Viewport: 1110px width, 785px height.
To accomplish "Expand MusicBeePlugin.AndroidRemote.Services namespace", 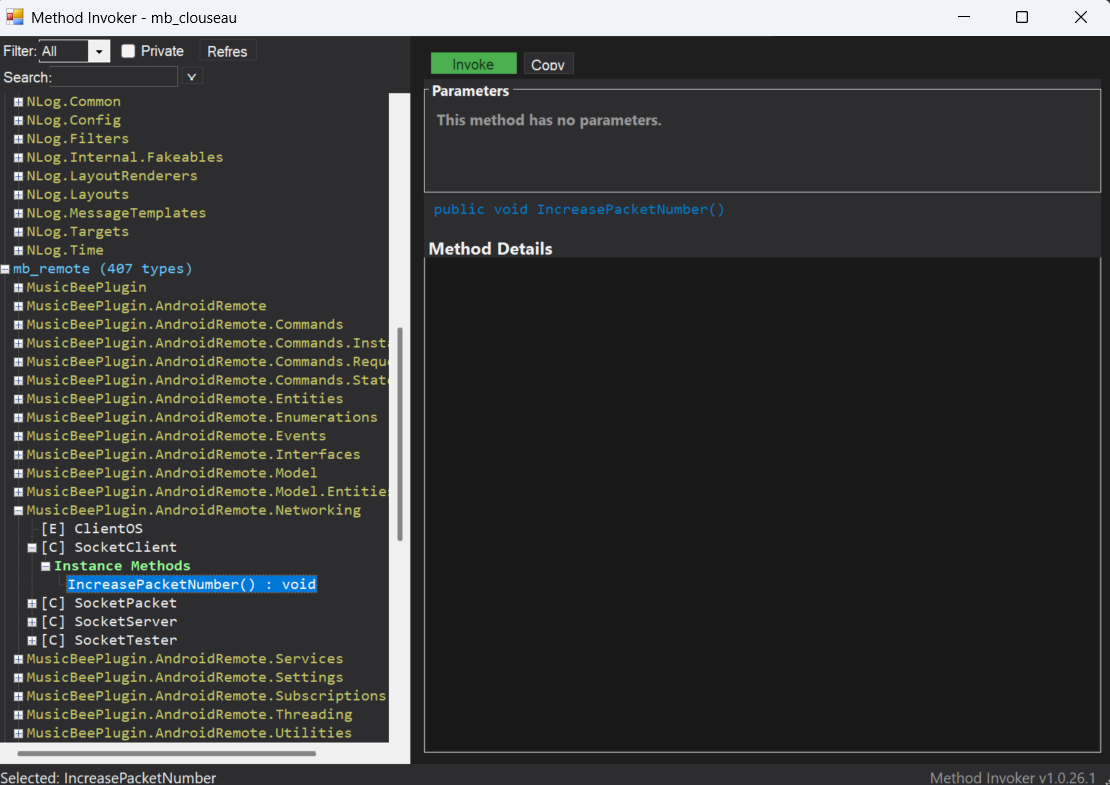I will click(18, 659).
